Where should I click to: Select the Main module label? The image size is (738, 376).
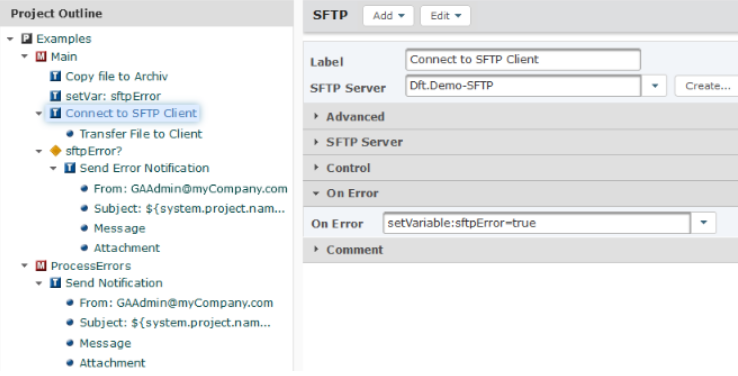coord(64,57)
